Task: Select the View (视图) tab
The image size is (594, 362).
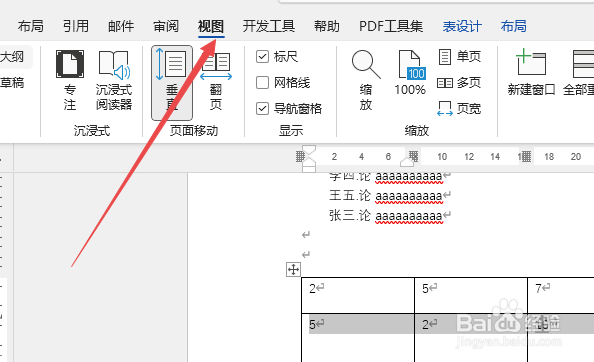Action: (211, 26)
